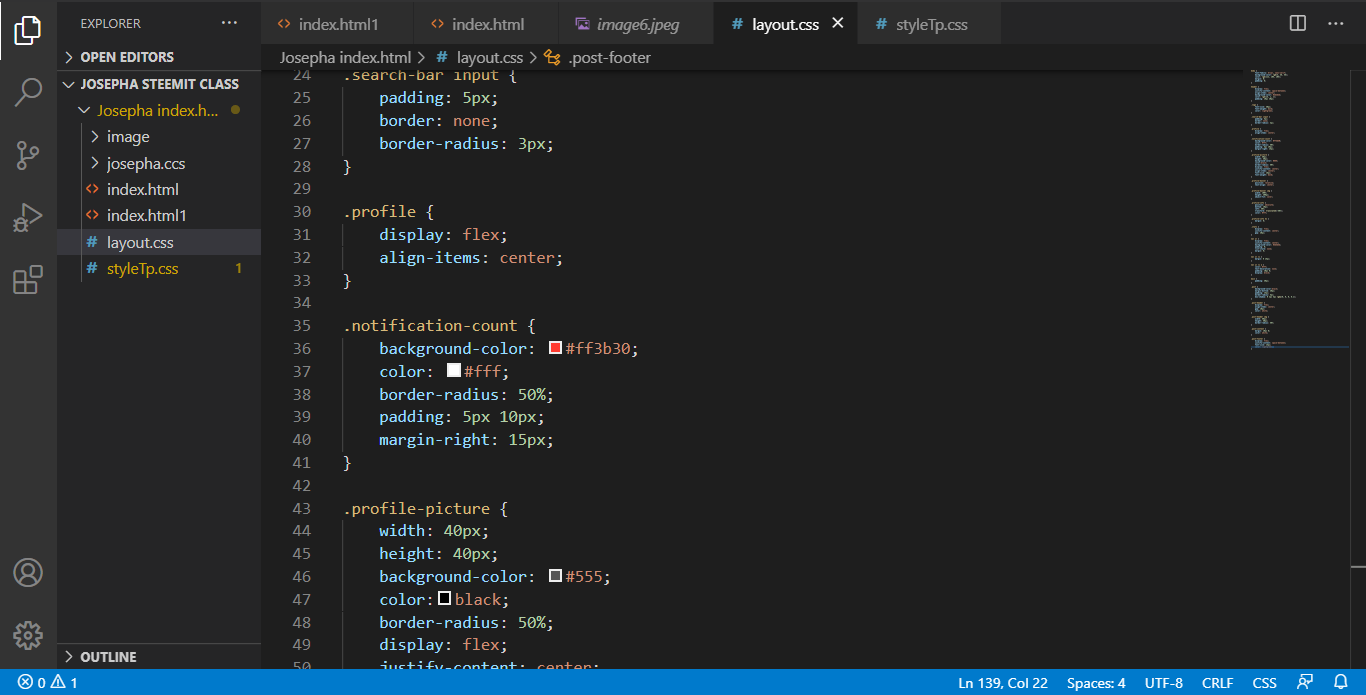Click Ln 139, Col 22 indicator
The width and height of the screenshot is (1366, 695).
coord(1003,683)
